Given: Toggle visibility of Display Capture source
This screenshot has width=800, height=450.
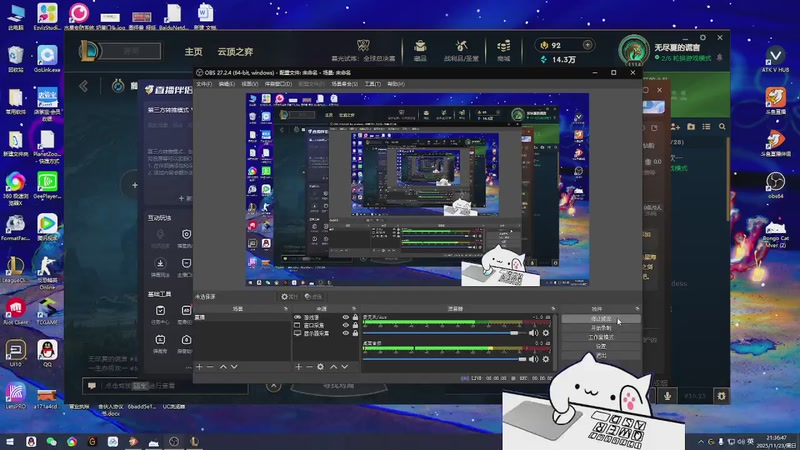Looking at the screenshot, I should [x=345, y=333].
